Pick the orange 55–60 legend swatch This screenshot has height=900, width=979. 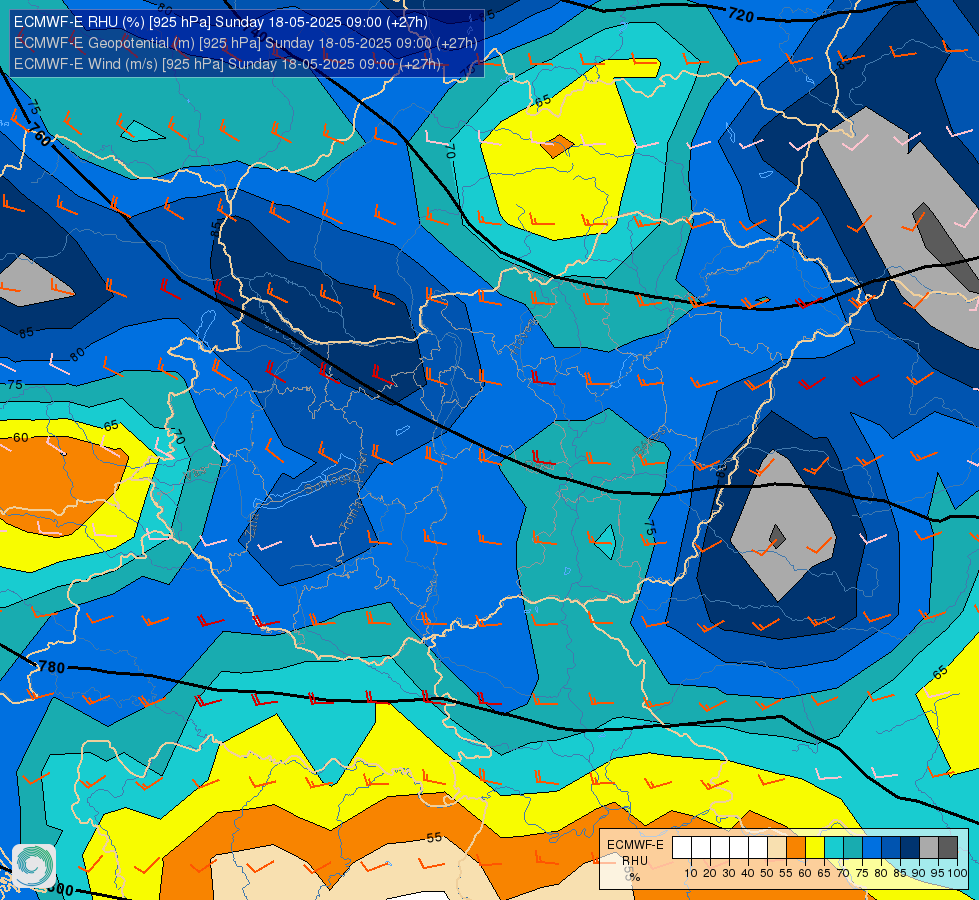pyautogui.click(x=796, y=847)
